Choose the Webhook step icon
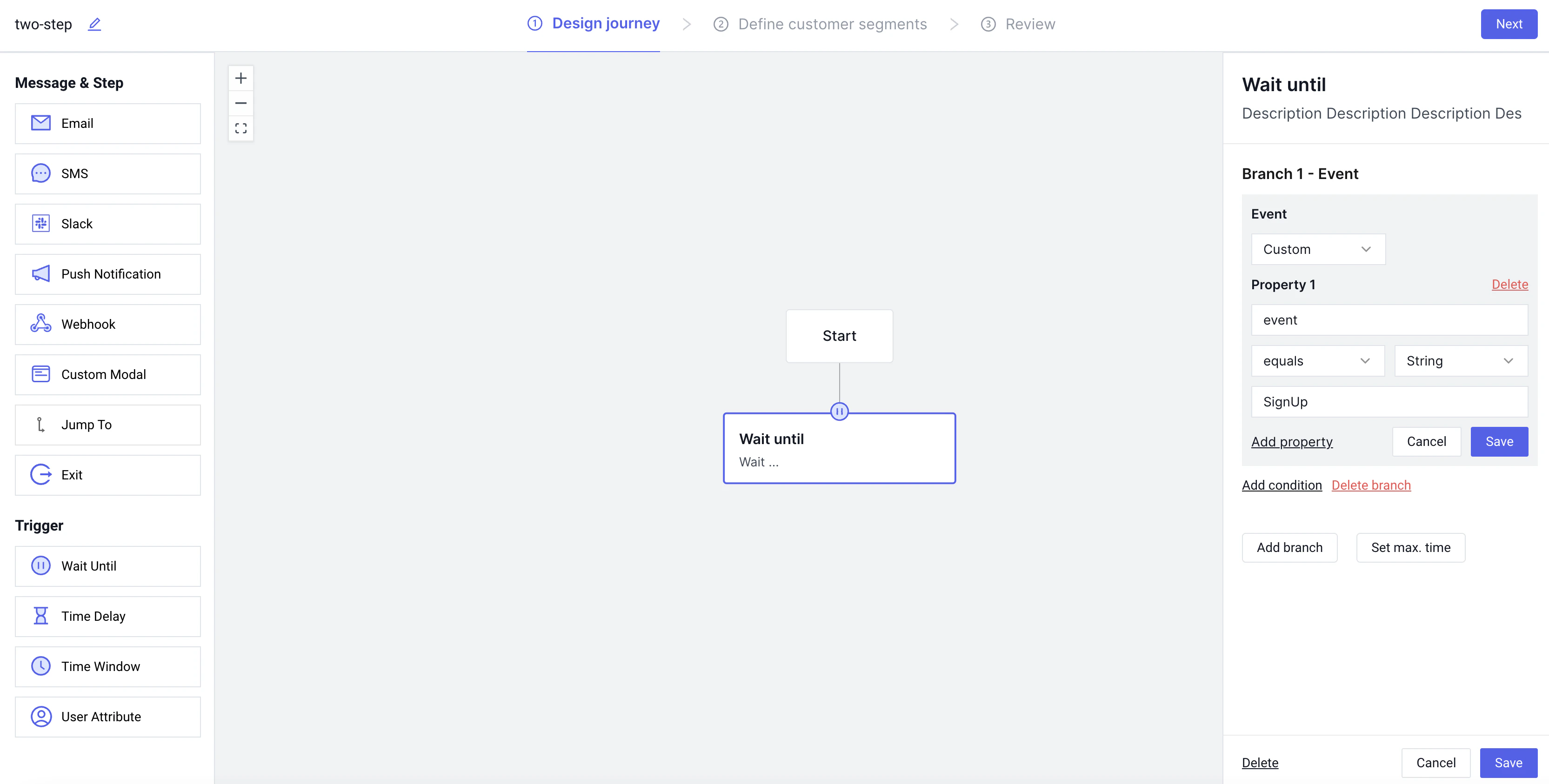 (x=40, y=324)
